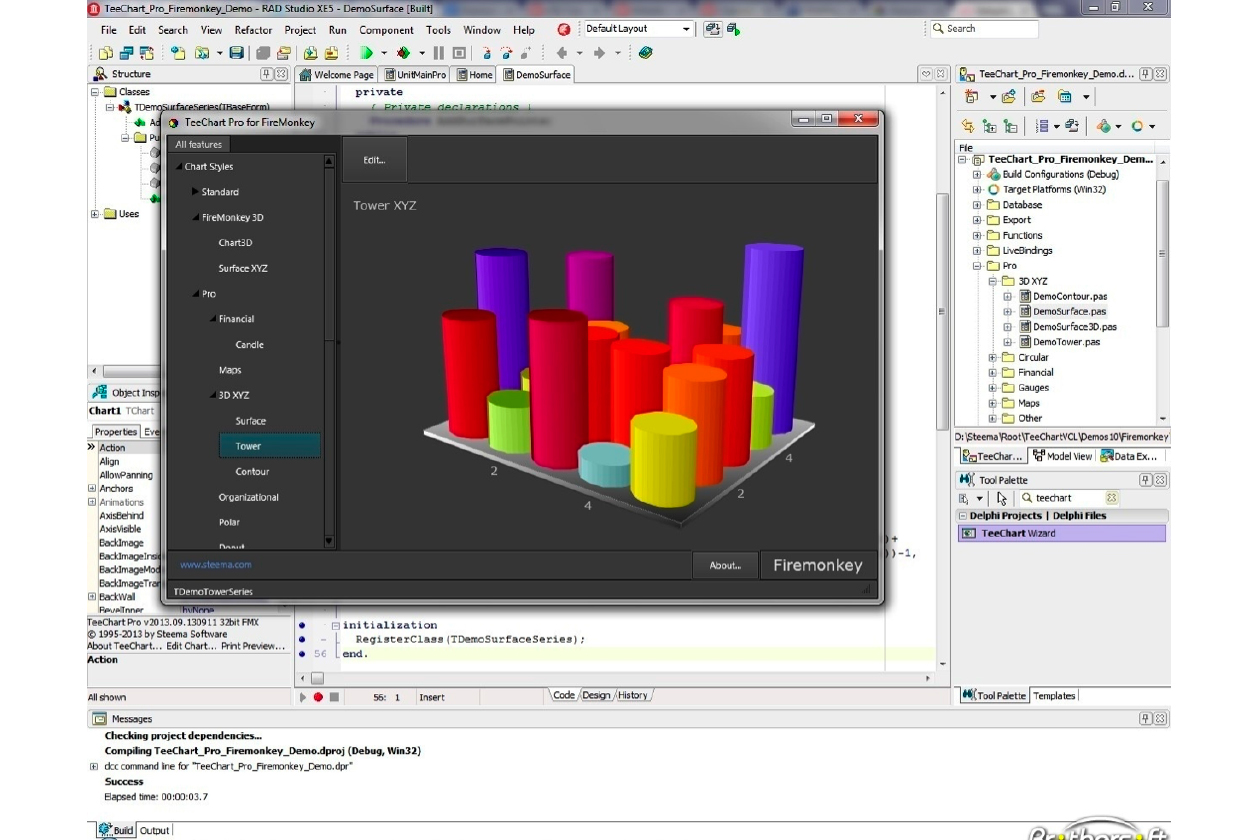Open the Refactor menu
The height and width of the screenshot is (840, 1260).
click(253, 30)
